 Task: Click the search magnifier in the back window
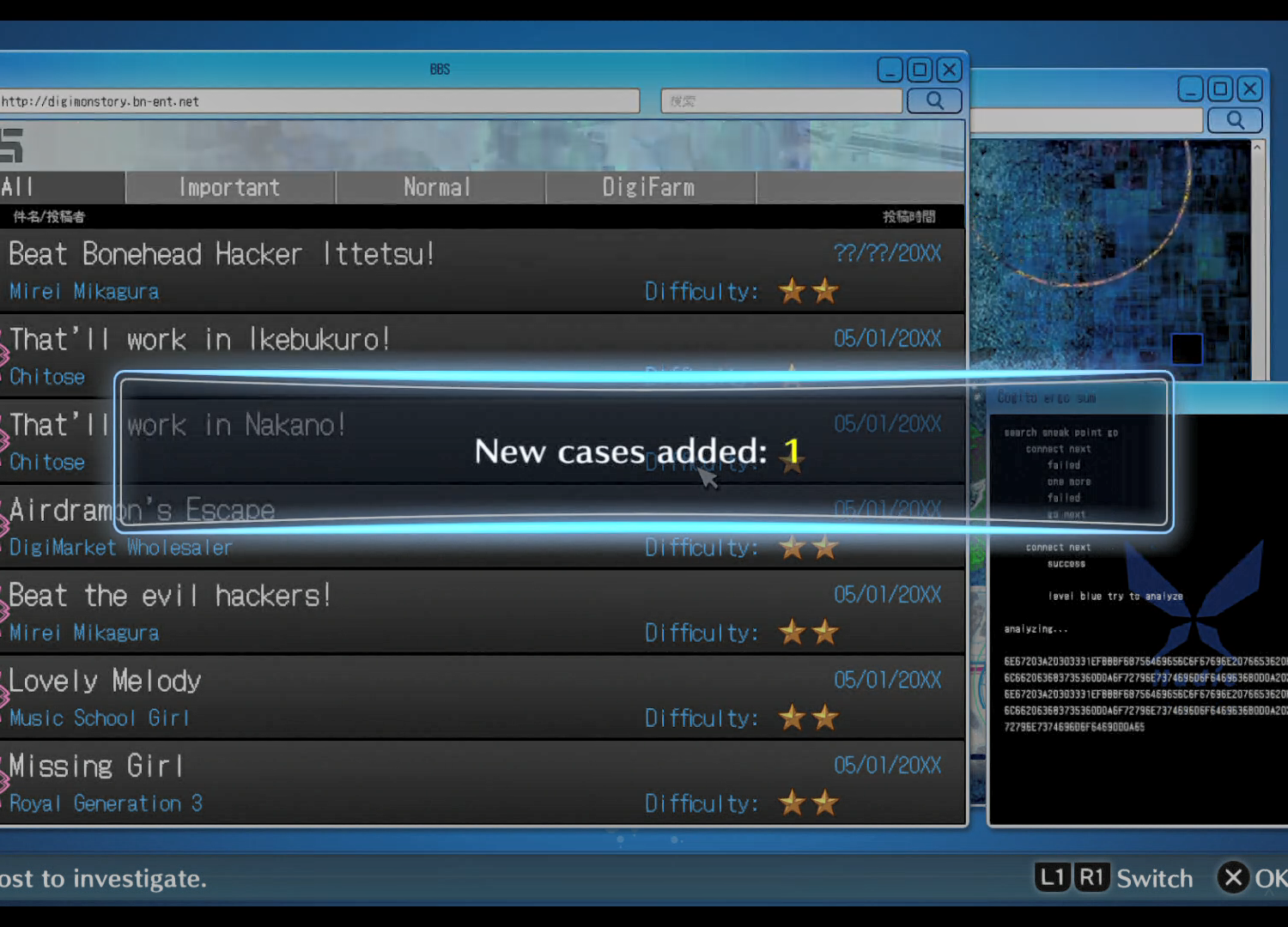point(1235,120)
